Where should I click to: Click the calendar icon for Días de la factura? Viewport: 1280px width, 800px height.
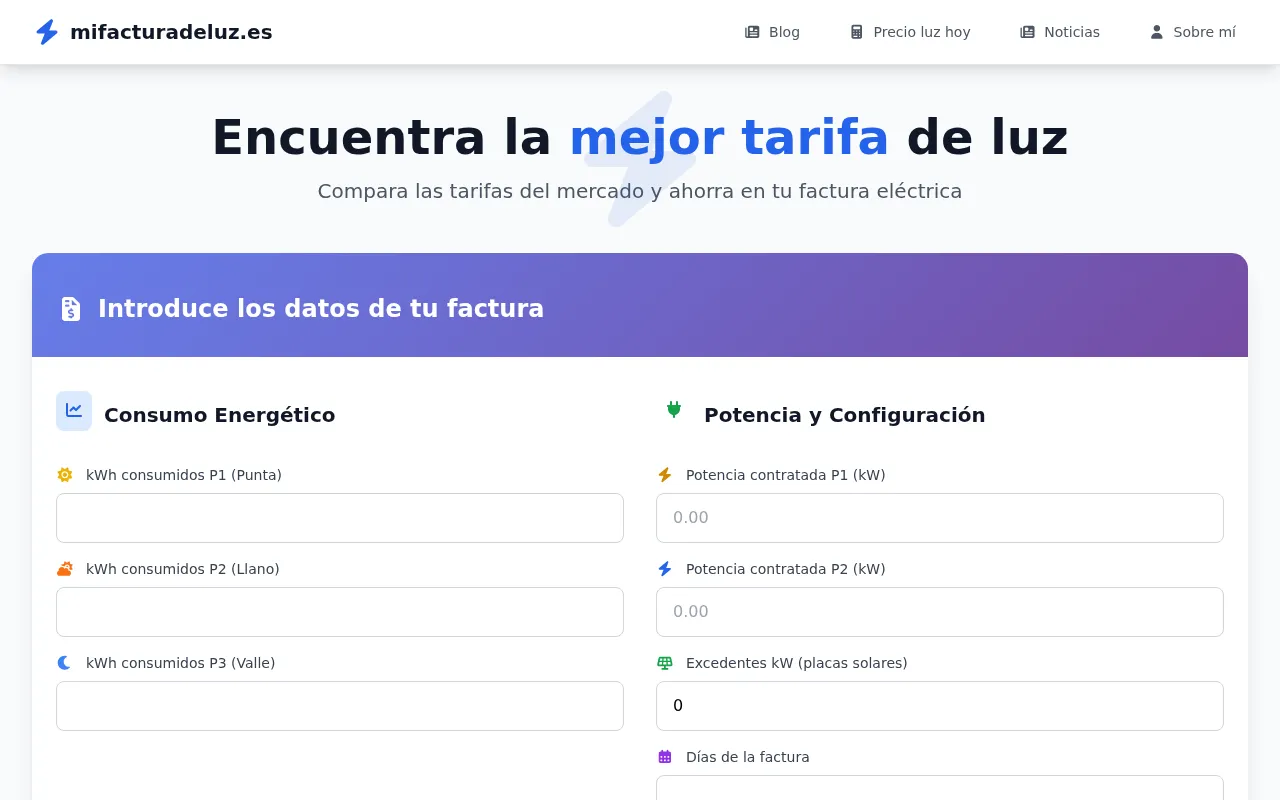pyautogui.click(x=665, y=757)
